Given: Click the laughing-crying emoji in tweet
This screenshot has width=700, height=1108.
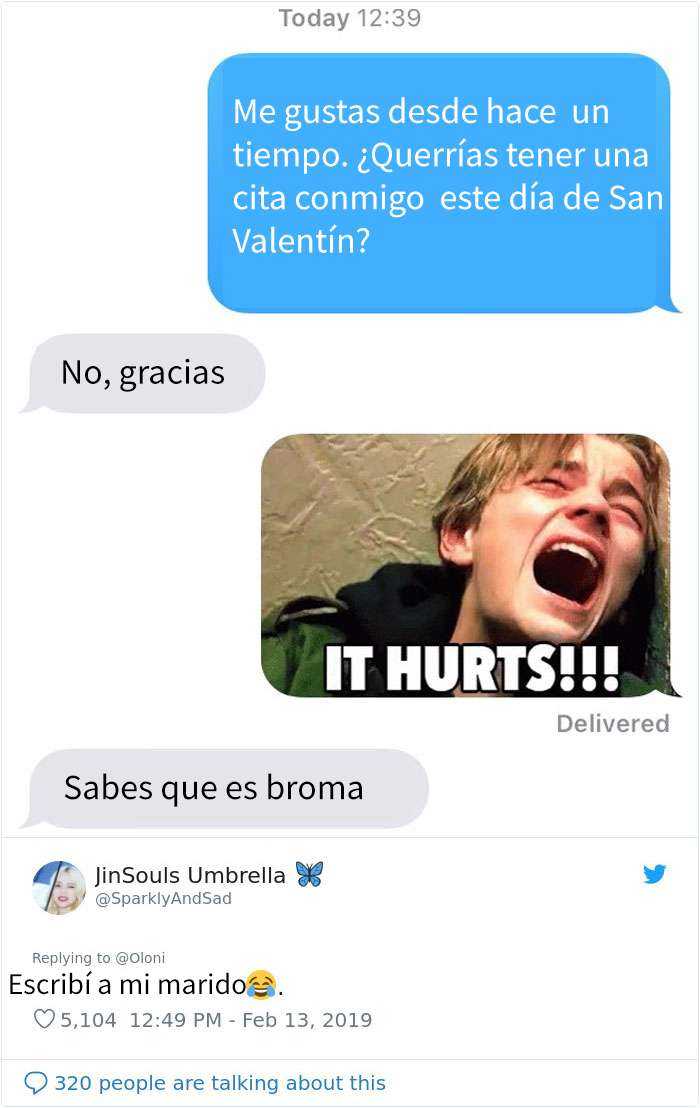Looking at the screenshot, I should click(261, 984).
